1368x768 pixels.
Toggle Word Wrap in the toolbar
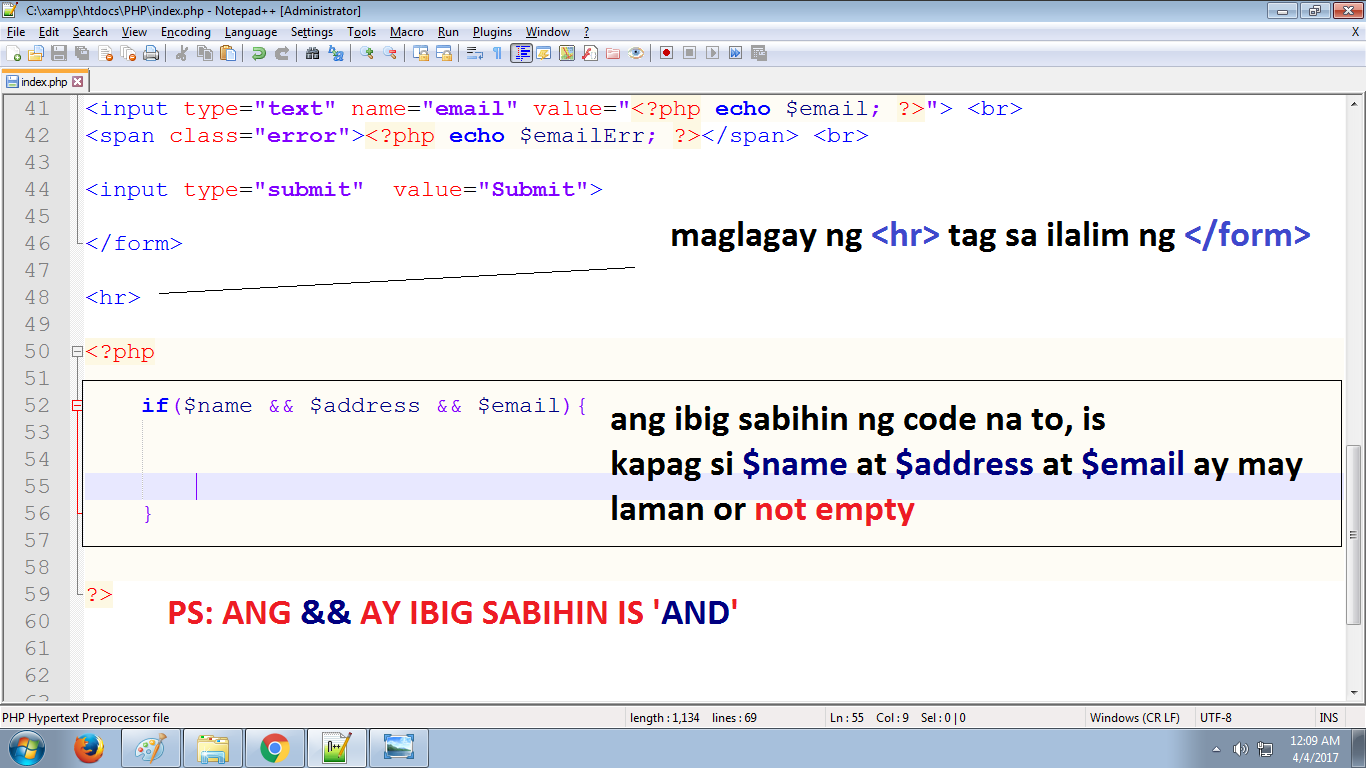coord(473,57)
